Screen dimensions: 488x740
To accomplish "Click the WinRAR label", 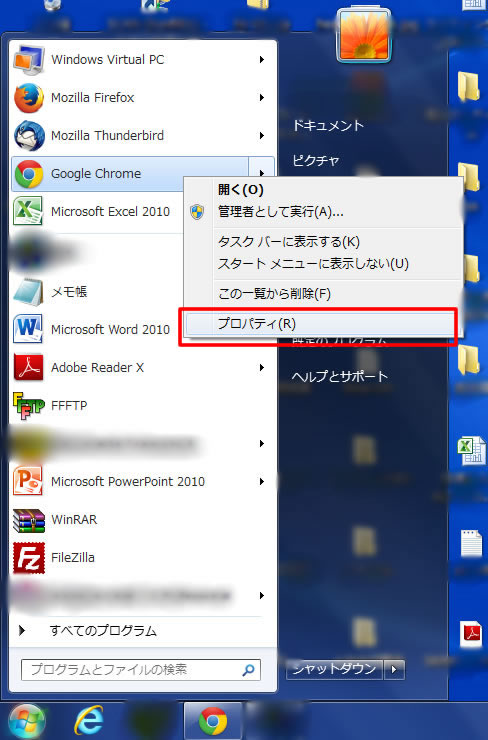I will pyautogui.click(x=74, y=519).
